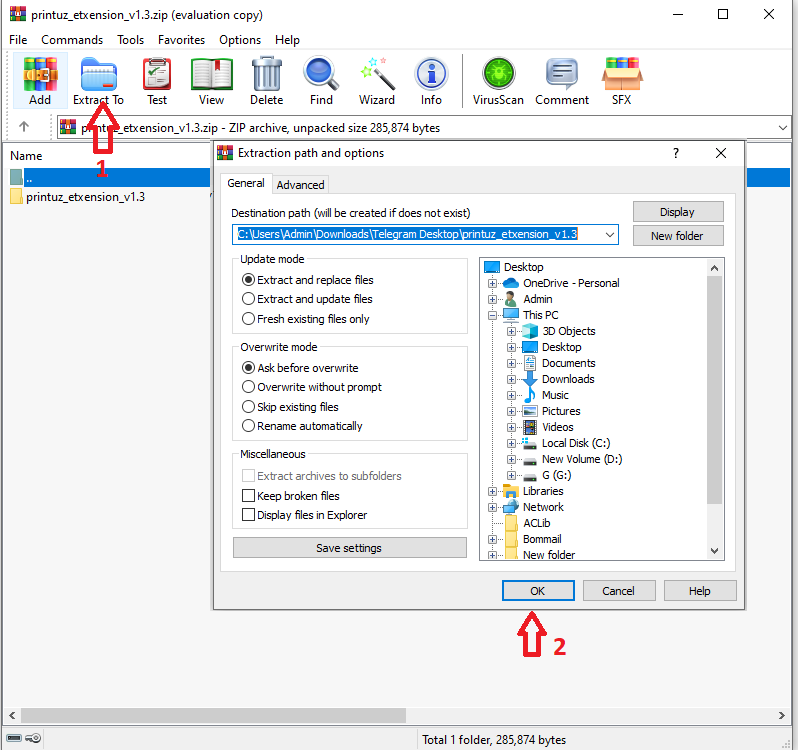Click the folder tree scroll down arrow
Viewport: 801px width, 750px height.
pos(715,551)
